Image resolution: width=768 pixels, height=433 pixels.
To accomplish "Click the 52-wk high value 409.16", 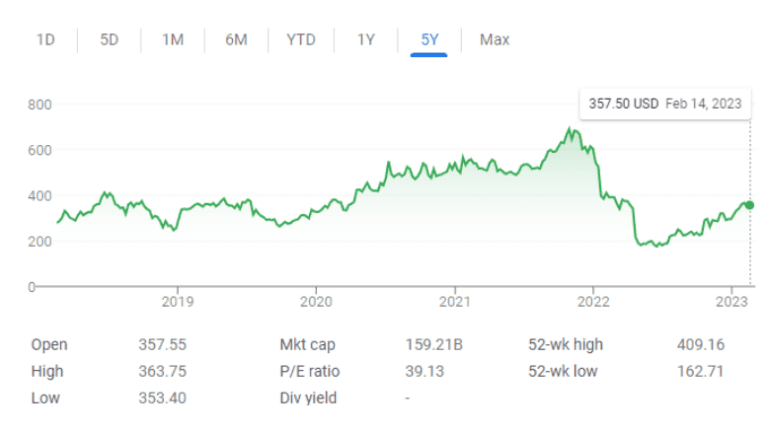I will click(699, 345).
